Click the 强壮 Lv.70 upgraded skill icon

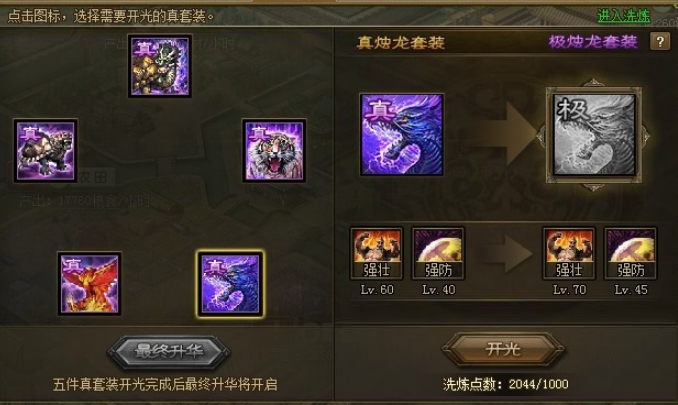coord(569,253)
